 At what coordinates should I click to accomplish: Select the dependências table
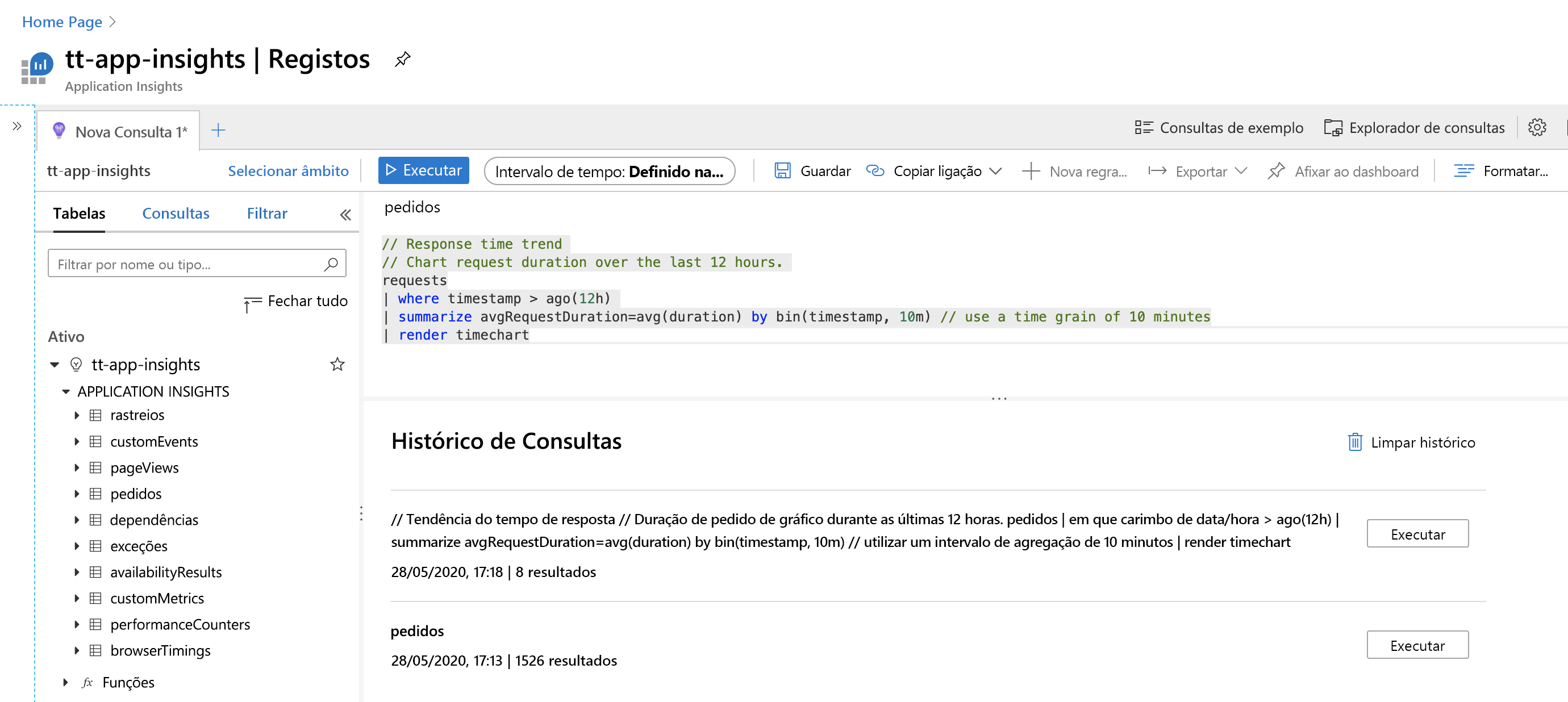tap(154, 520)
